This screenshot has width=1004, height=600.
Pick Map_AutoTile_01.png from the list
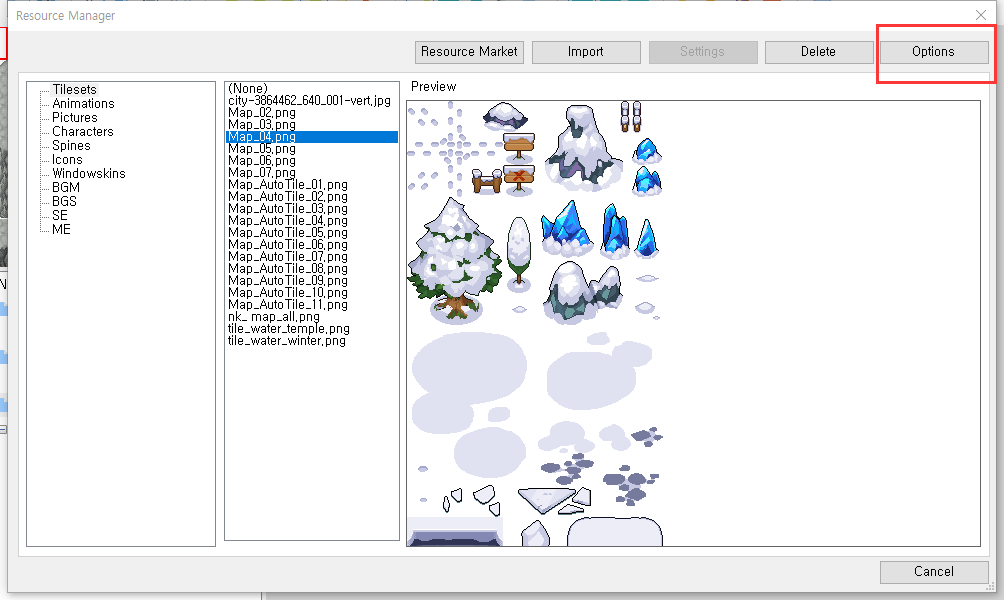tap(288, 185)
